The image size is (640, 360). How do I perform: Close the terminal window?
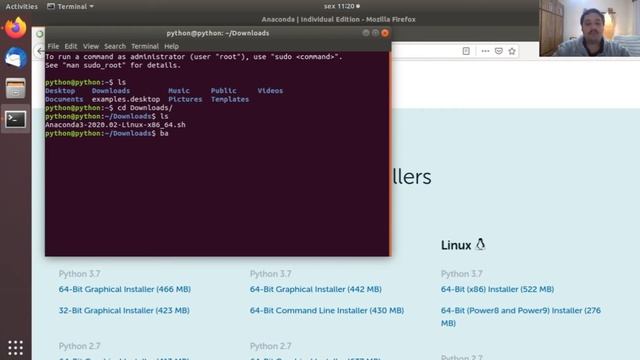385,33
